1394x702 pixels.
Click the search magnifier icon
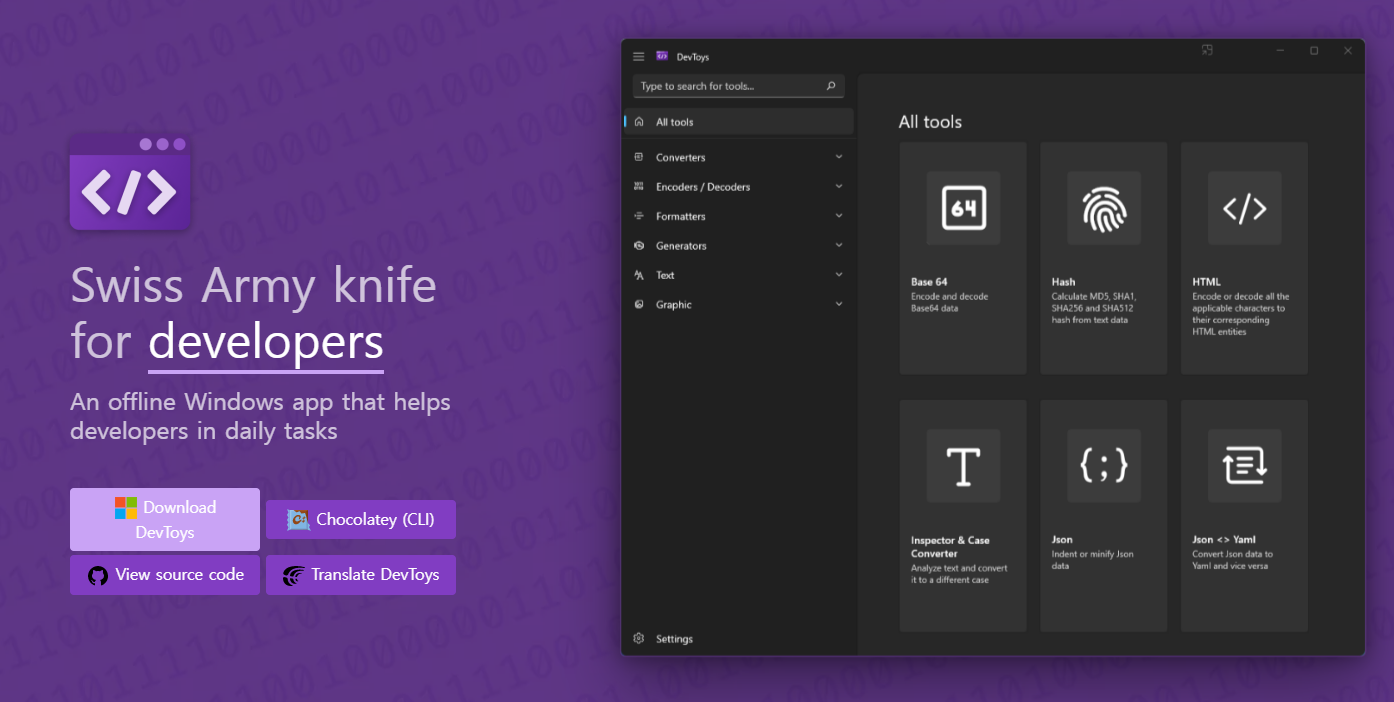[x=831, y=86]
